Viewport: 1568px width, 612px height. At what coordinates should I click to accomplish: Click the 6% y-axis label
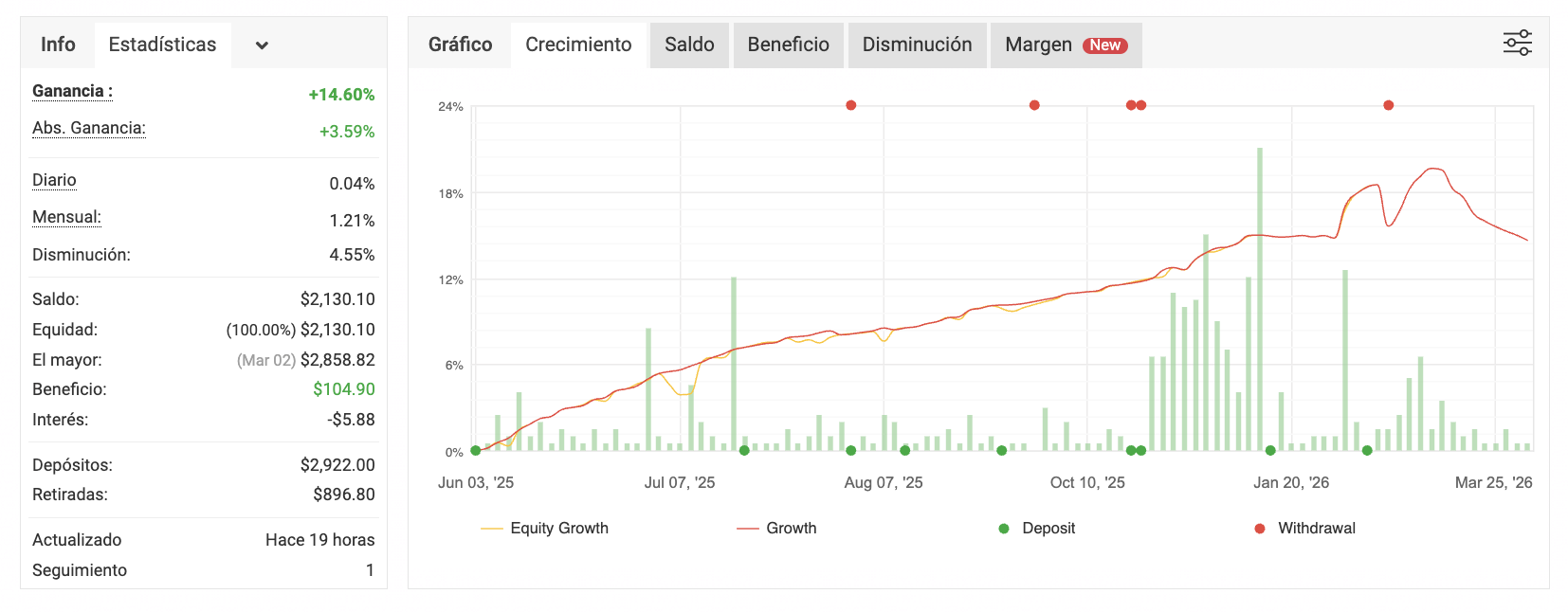pyautogui.click(x=454, y=365)
